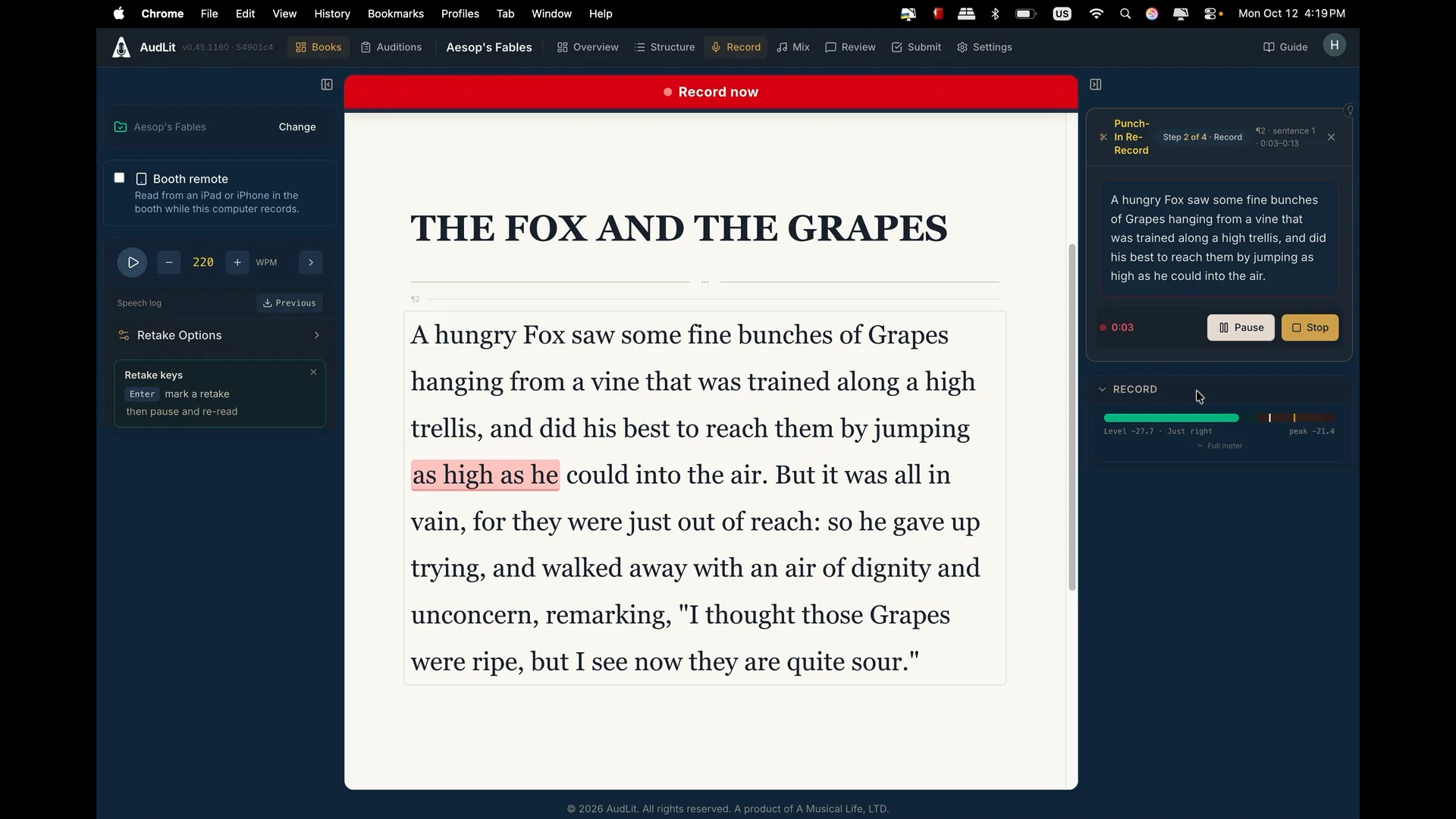
Task: Click the AudLit logo icon
Action: 121,47
